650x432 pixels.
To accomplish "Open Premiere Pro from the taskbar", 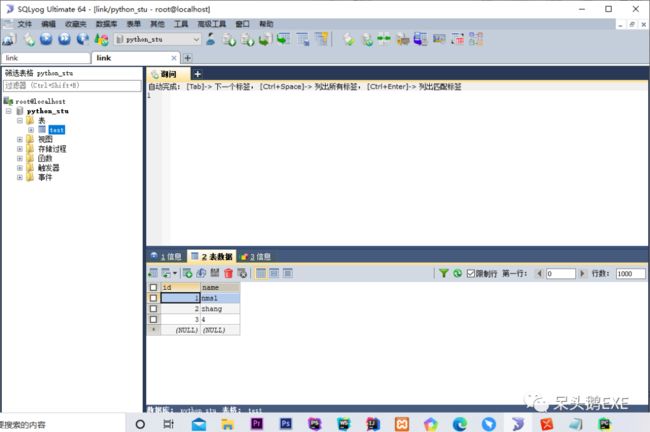I will (x=257, y=424).
